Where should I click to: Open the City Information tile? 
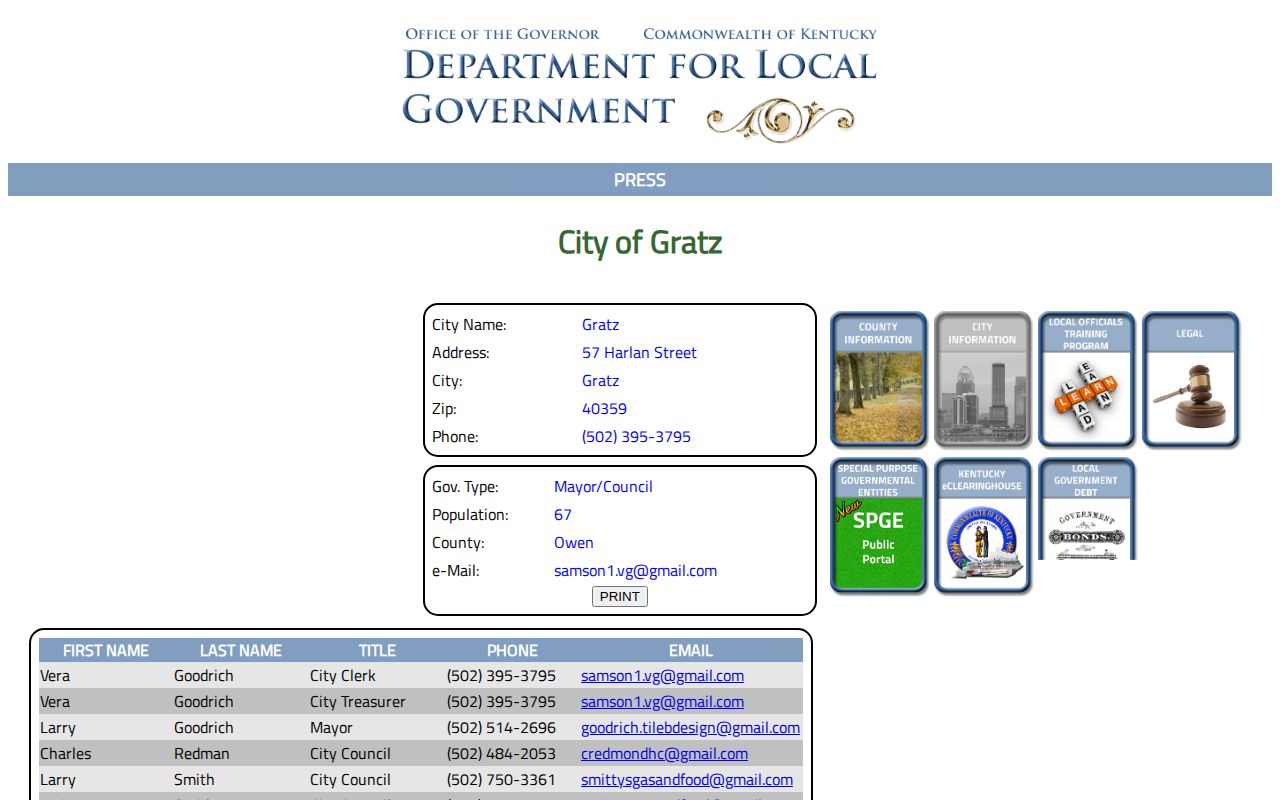click(x=982, y=379)
